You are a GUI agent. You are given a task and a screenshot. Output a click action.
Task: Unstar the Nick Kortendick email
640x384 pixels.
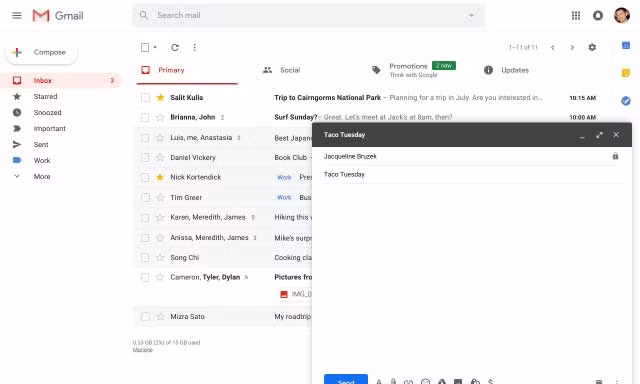(x=160, y=177)
